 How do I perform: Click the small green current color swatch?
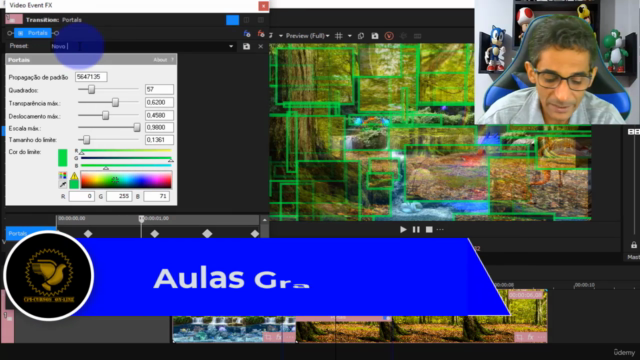(x=74, y=185)
